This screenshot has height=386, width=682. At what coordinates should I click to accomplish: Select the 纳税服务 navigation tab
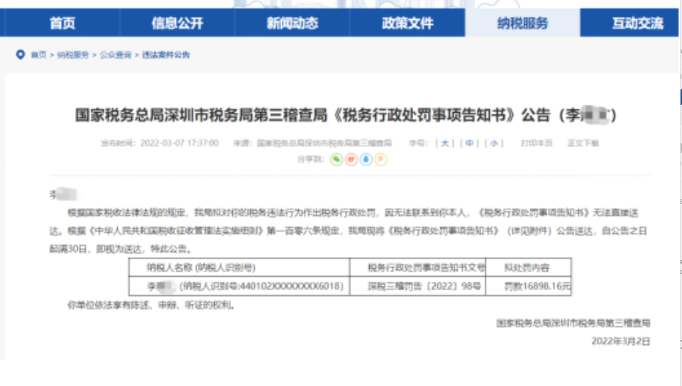[522, 23]
